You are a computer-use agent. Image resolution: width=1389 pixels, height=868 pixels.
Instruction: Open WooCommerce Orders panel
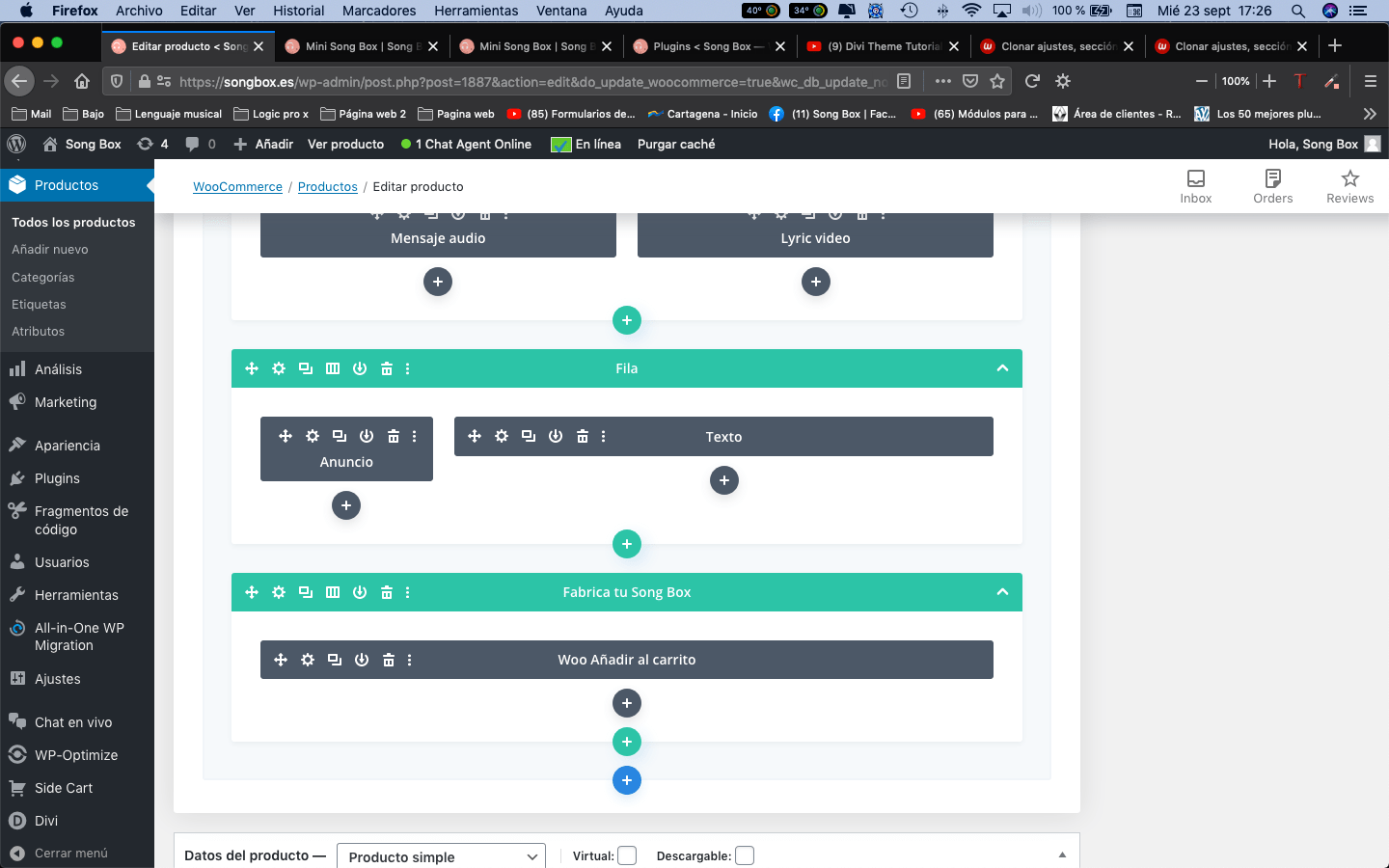click(1273, 186)
